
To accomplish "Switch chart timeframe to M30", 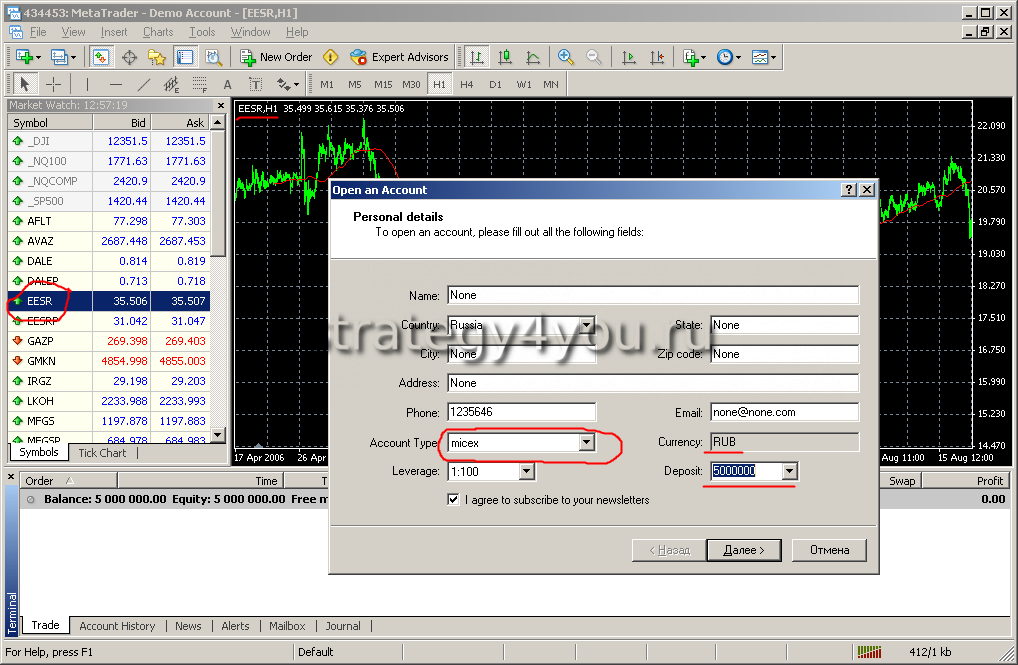I will [x=411, y=84].
